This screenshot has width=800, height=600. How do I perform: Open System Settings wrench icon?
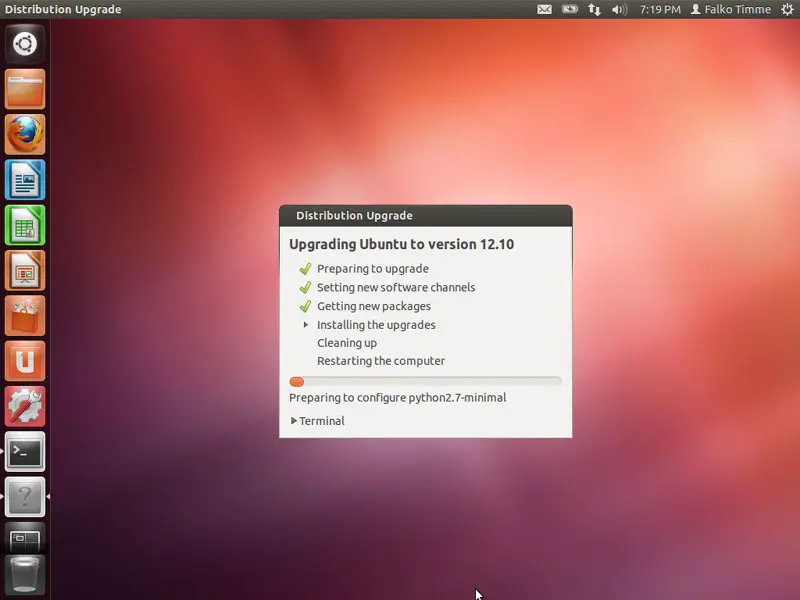25,407
